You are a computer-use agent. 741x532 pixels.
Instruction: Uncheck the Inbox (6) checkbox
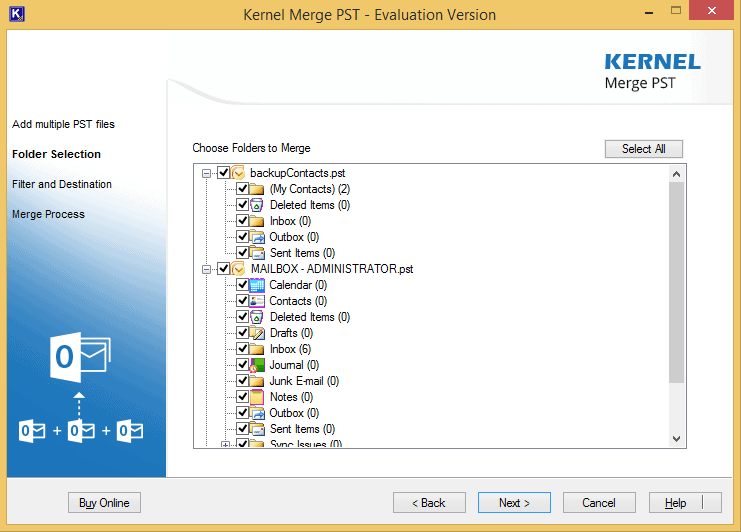[242, 349]
